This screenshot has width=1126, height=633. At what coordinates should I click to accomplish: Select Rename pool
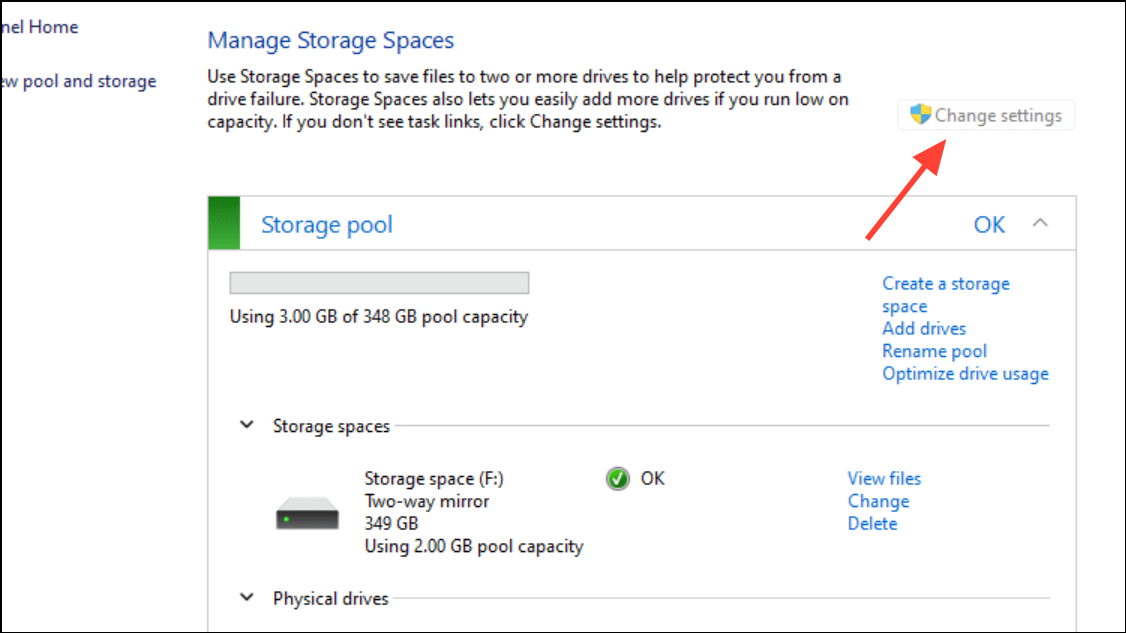pyautogui.click(x=934, y=350)
